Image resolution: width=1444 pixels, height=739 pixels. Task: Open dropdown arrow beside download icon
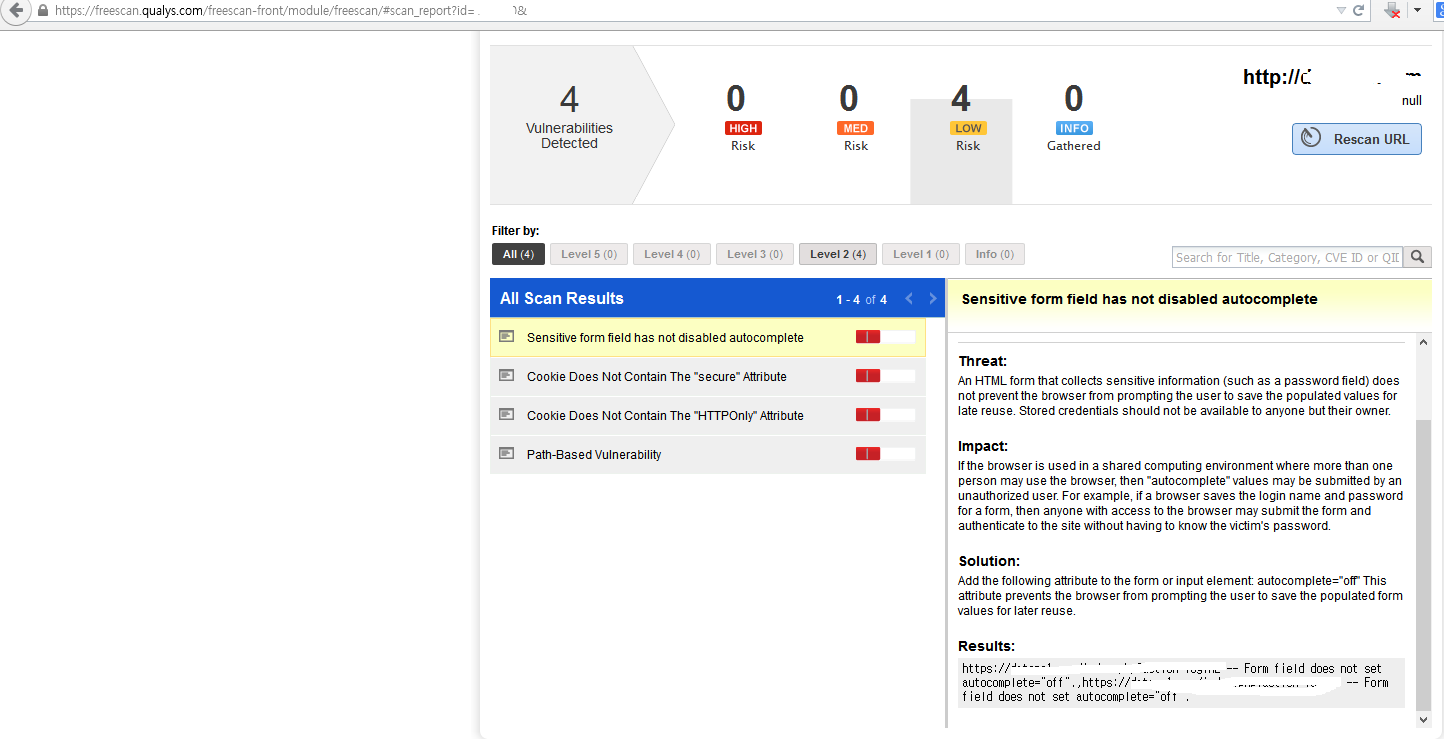tap(1416, 10)
